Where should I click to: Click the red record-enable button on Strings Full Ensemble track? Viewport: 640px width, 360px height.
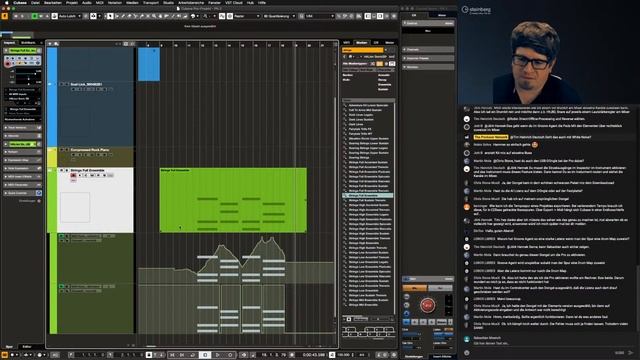point(73,176)
